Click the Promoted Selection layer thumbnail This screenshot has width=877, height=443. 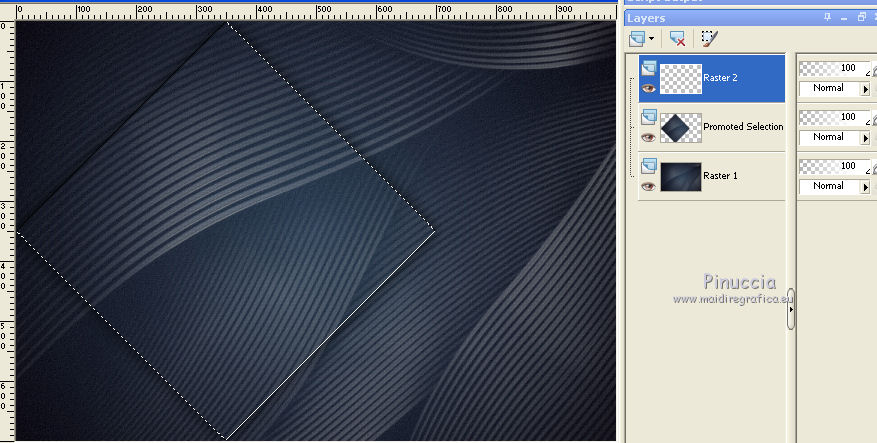tap(681, 127)
